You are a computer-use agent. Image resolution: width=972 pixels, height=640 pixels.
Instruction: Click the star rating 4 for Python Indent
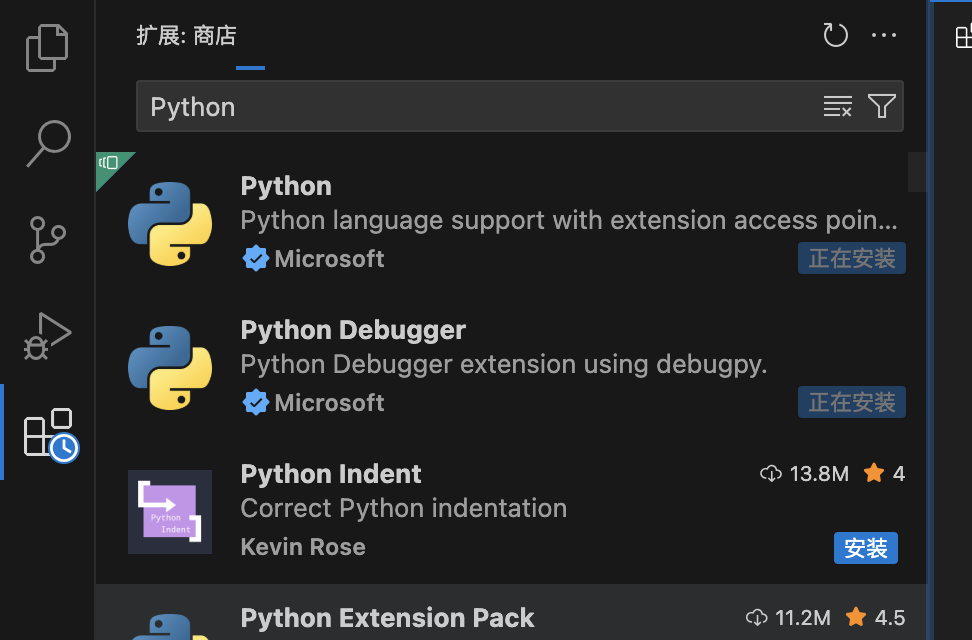point(884,474)
